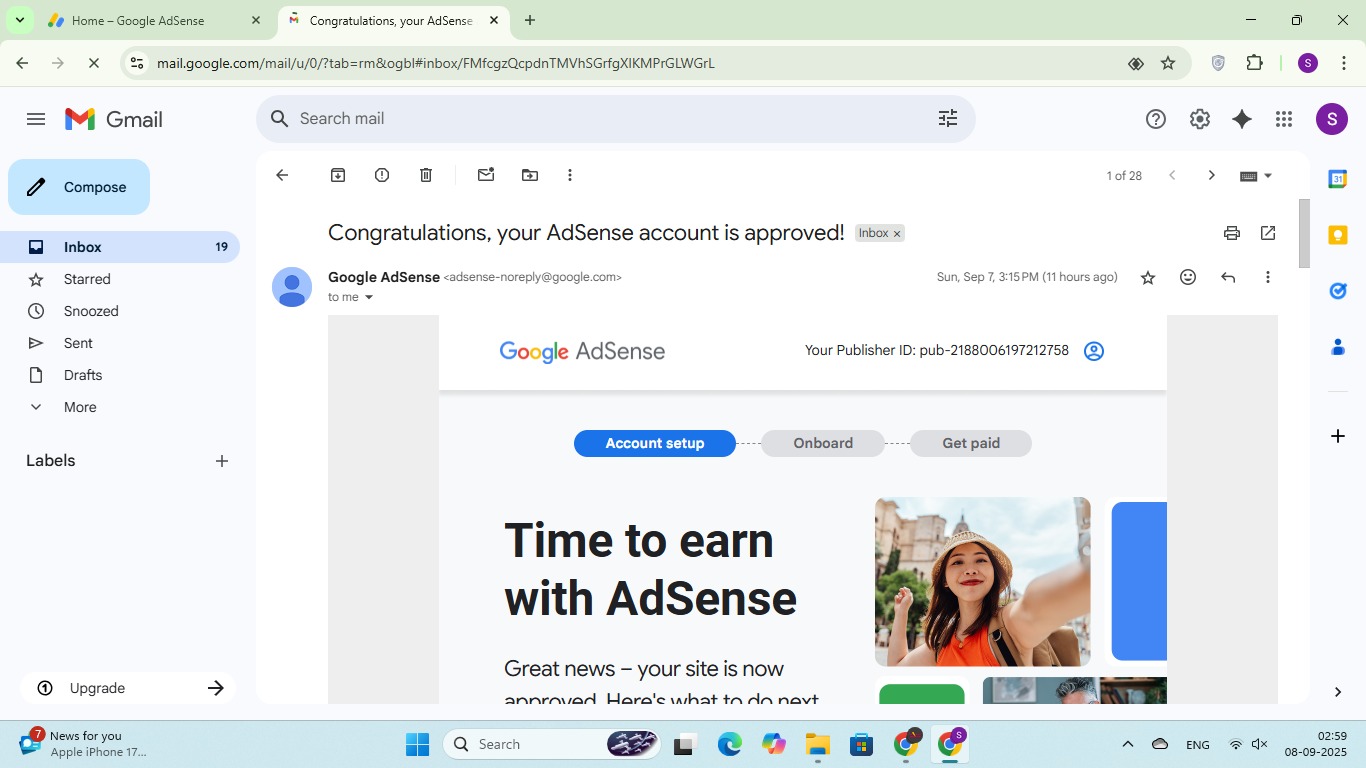Open the Starred folder
Image resolution: width=1366 pixels, height=768 pixels.
[x=120, y=279]
